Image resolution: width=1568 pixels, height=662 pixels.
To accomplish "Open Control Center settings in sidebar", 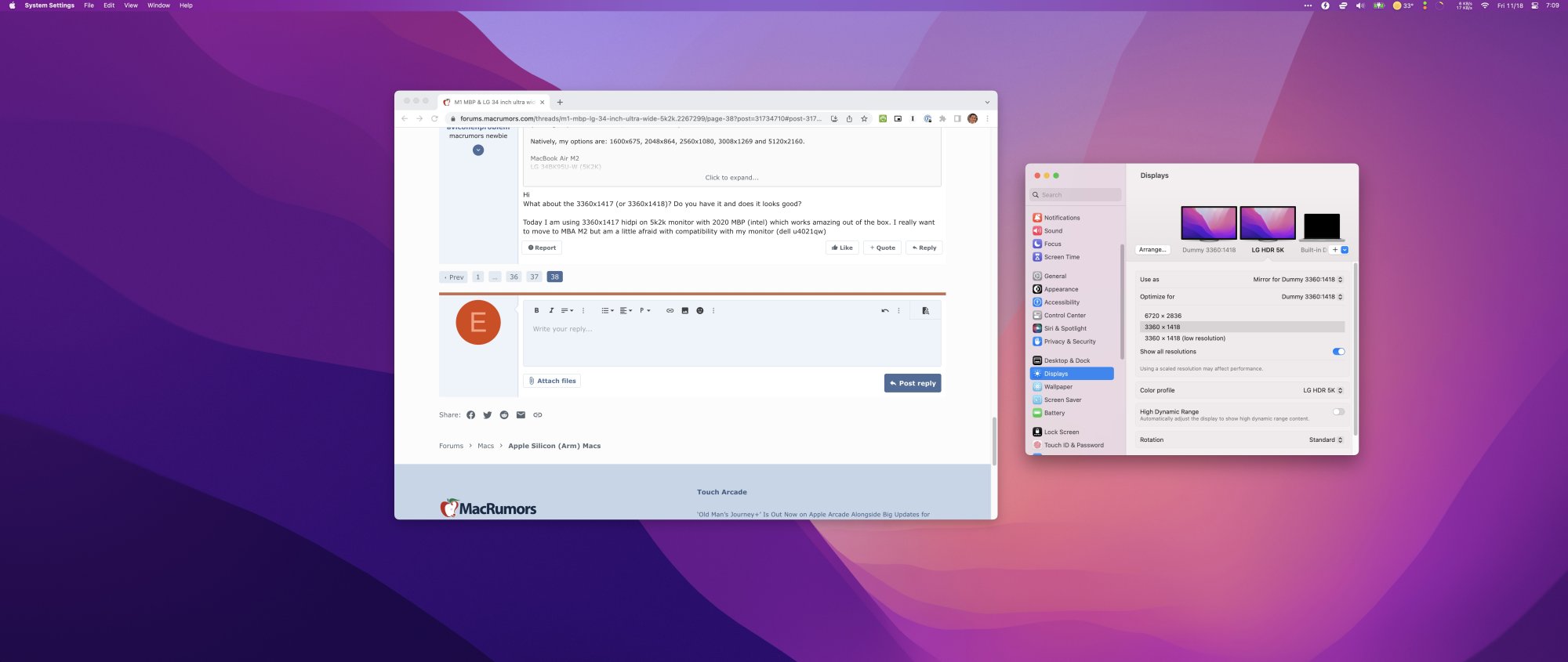I will coord(1072,316).
